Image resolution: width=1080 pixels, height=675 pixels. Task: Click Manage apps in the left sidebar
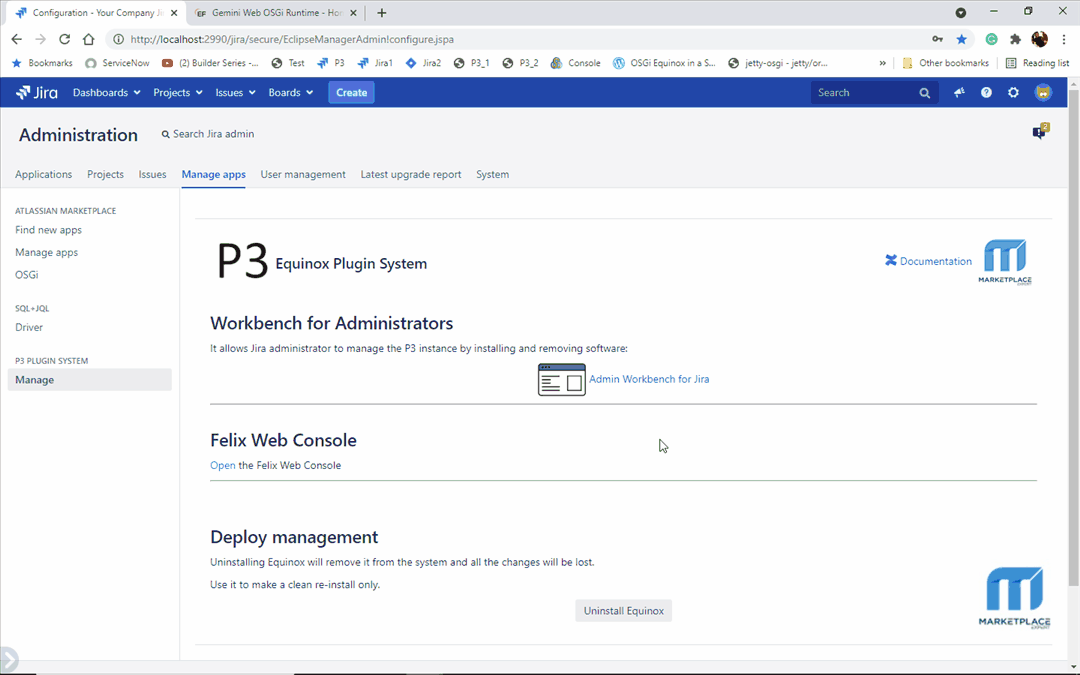(47, 252)
